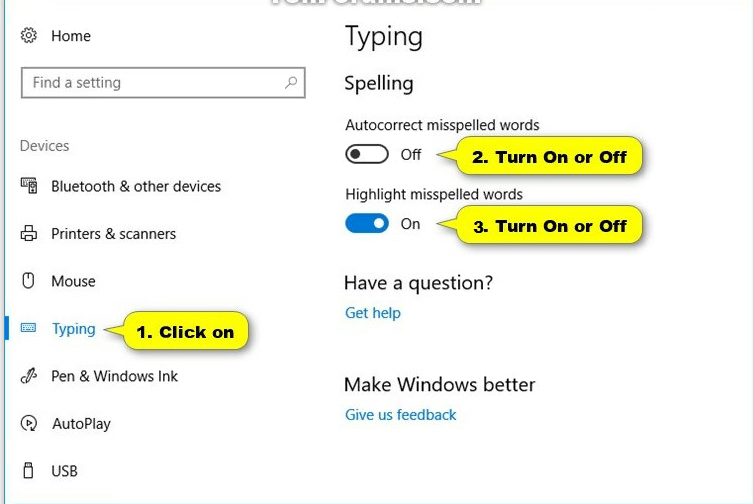Turn off Highlight misspelled words toggle
This screenshot has height=504, width=753.
[x=367, y=224]
